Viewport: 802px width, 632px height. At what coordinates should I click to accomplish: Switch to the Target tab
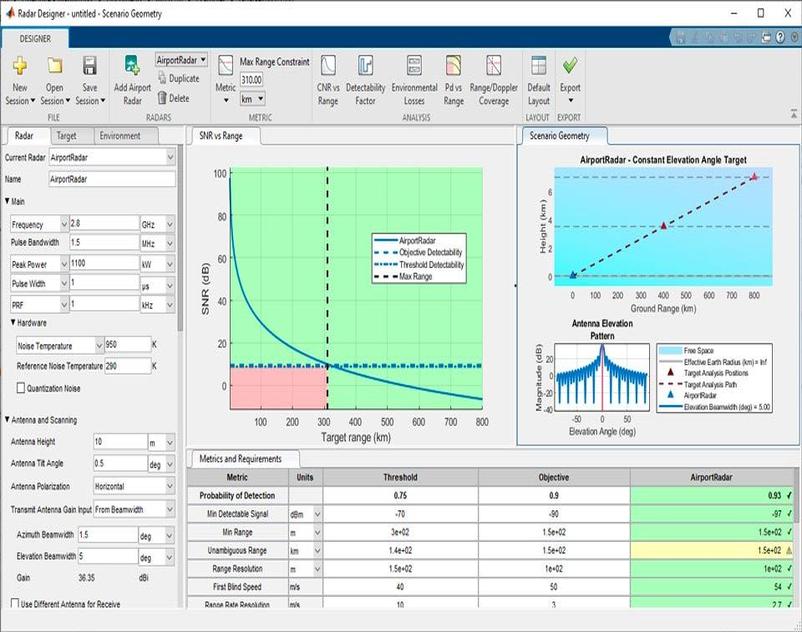click(x=66, y=136)
